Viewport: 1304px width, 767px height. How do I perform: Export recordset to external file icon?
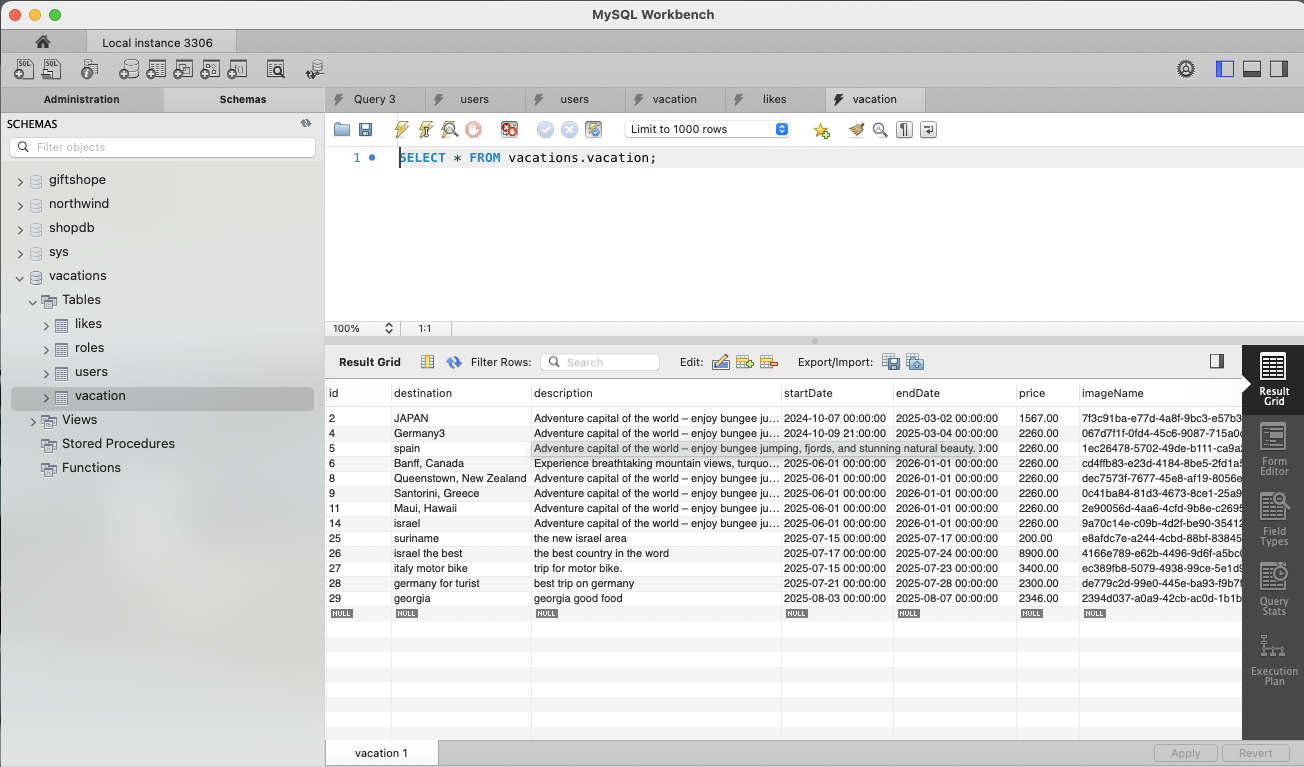(891, 362)
